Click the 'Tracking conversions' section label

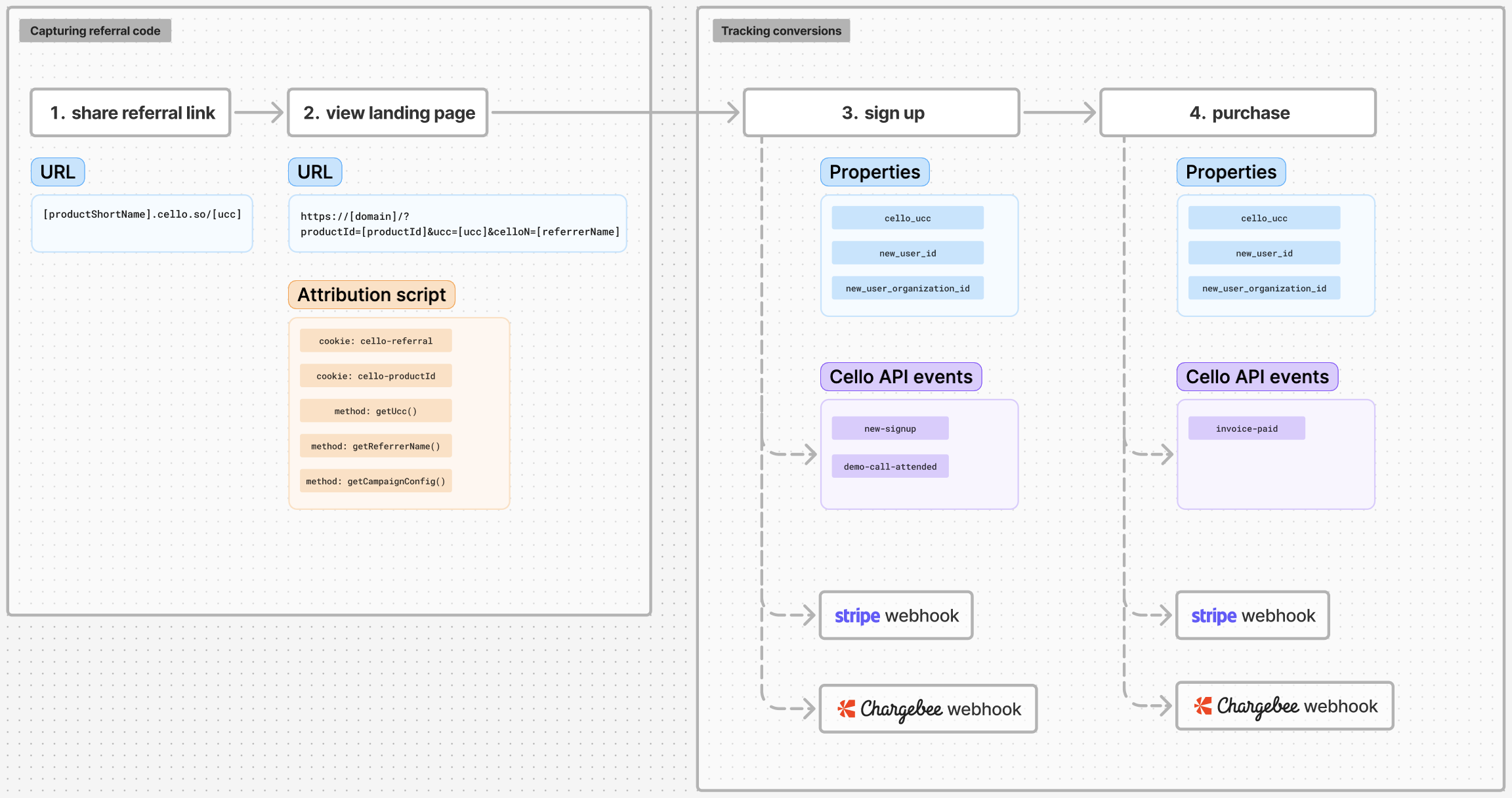tap(781, 31)
